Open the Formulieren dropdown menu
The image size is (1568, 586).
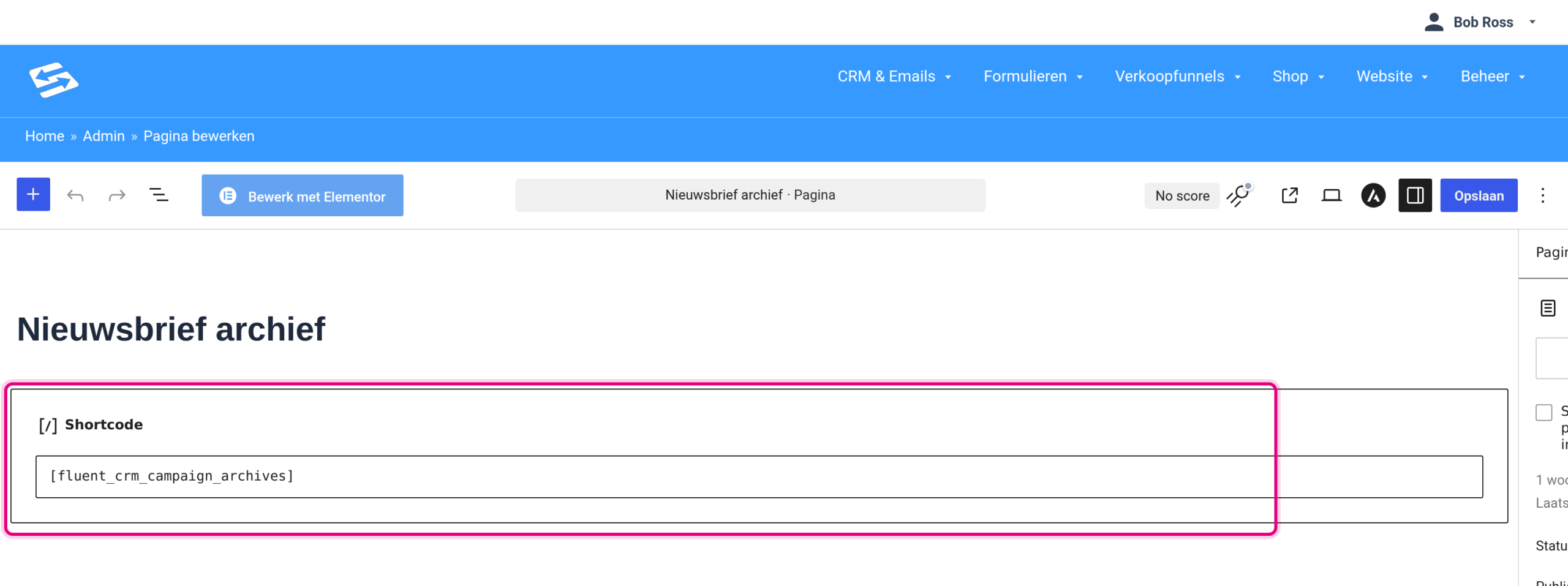[x=1033, y=77]
